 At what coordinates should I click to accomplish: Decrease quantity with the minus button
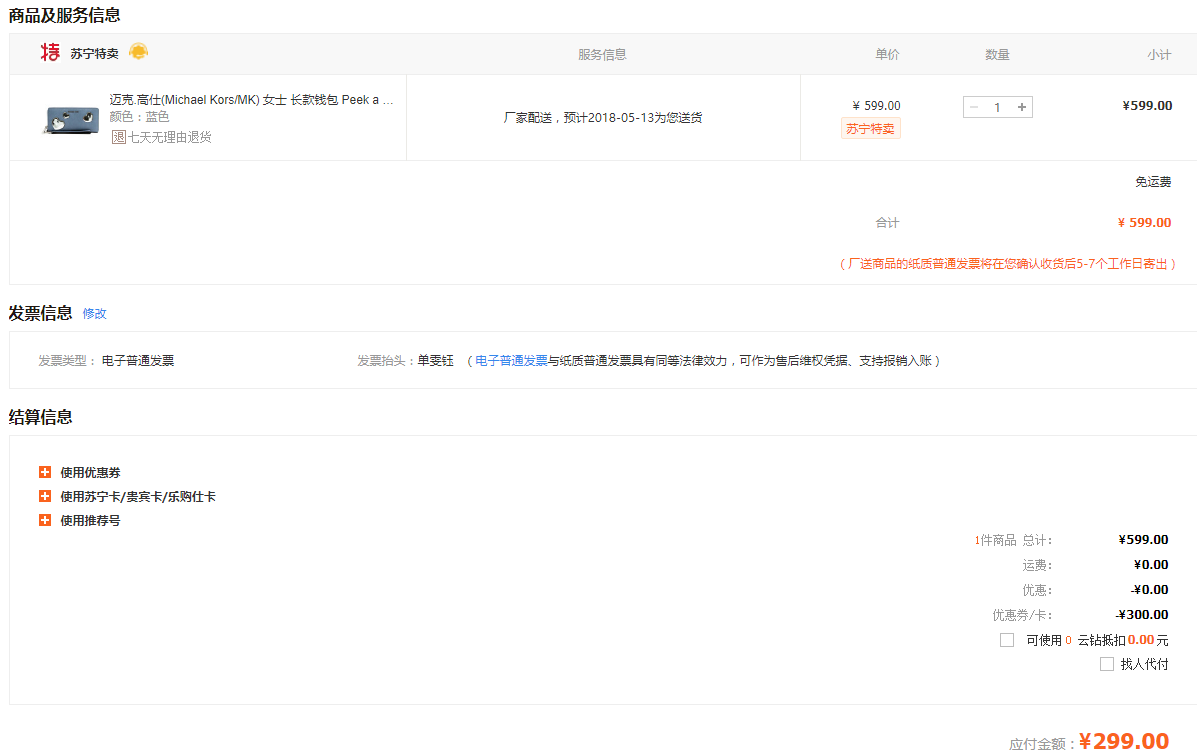coord(974,107)
